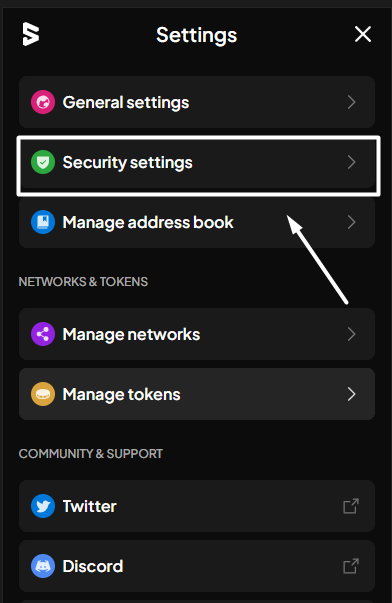
Task: Click the purple Manage networks share icon
Action: 43,334
